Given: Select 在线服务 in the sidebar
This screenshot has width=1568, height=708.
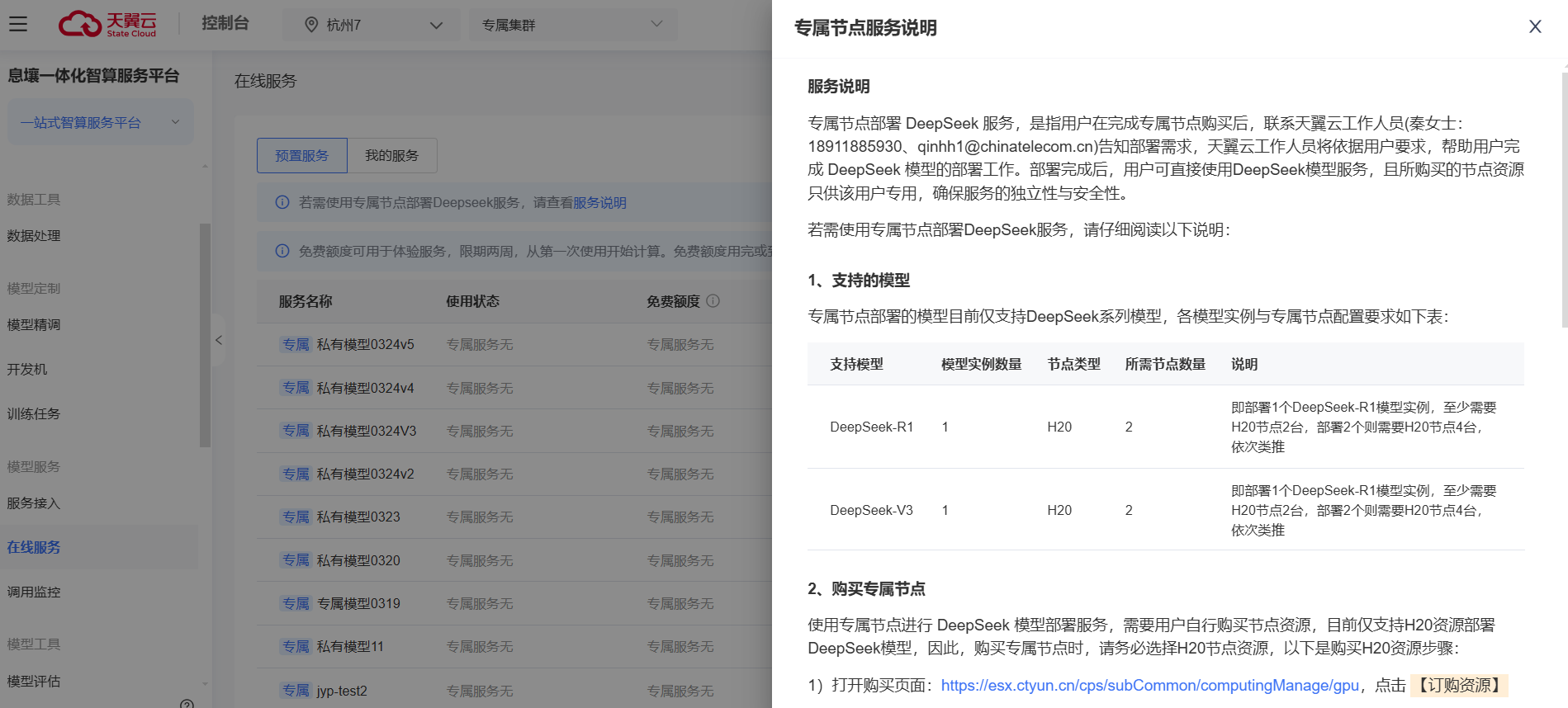Looking at the screenshot, I should tap(99, 547).
